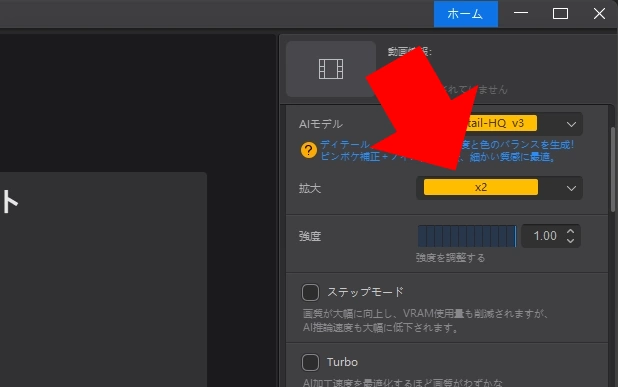Open the AIモデル dropdown arrow
The width and height of the screenshot is (618, 387).
[x=571, y=124]
